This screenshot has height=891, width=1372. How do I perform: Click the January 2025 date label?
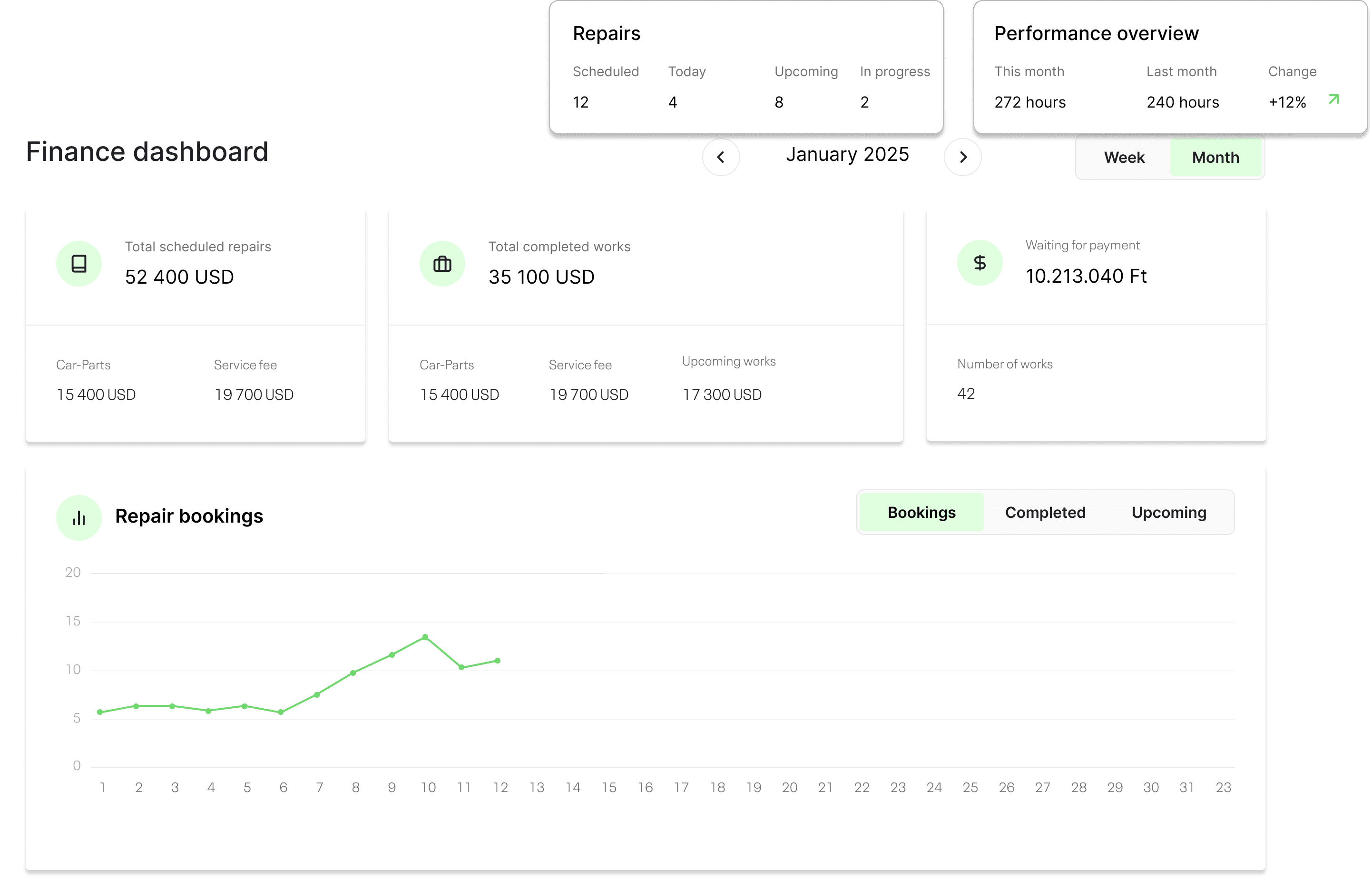tap(847, 155)
